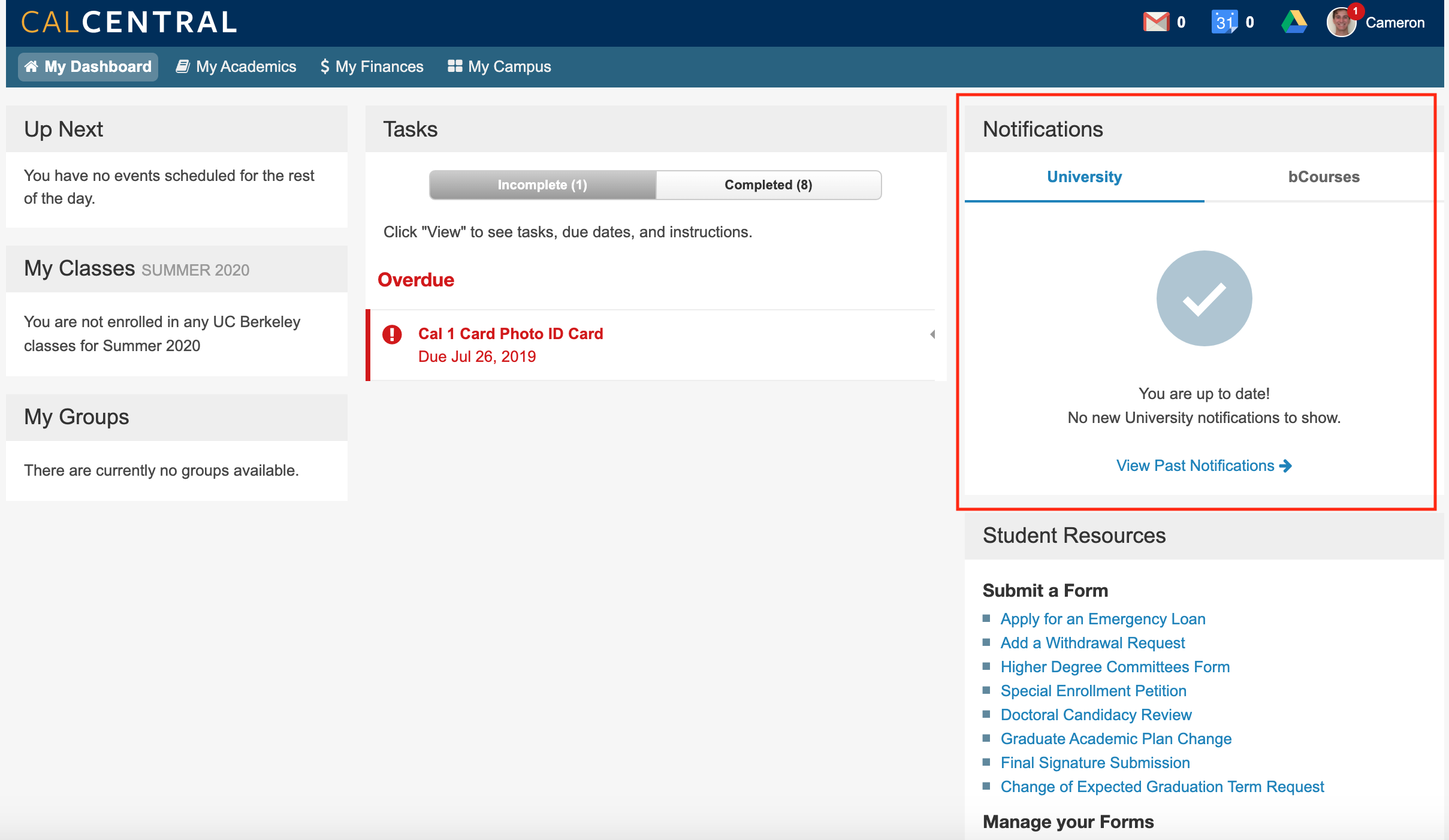Show Incomplete (1) tasks
This screenshot has width=1449, height=840.
click(542, 185)
